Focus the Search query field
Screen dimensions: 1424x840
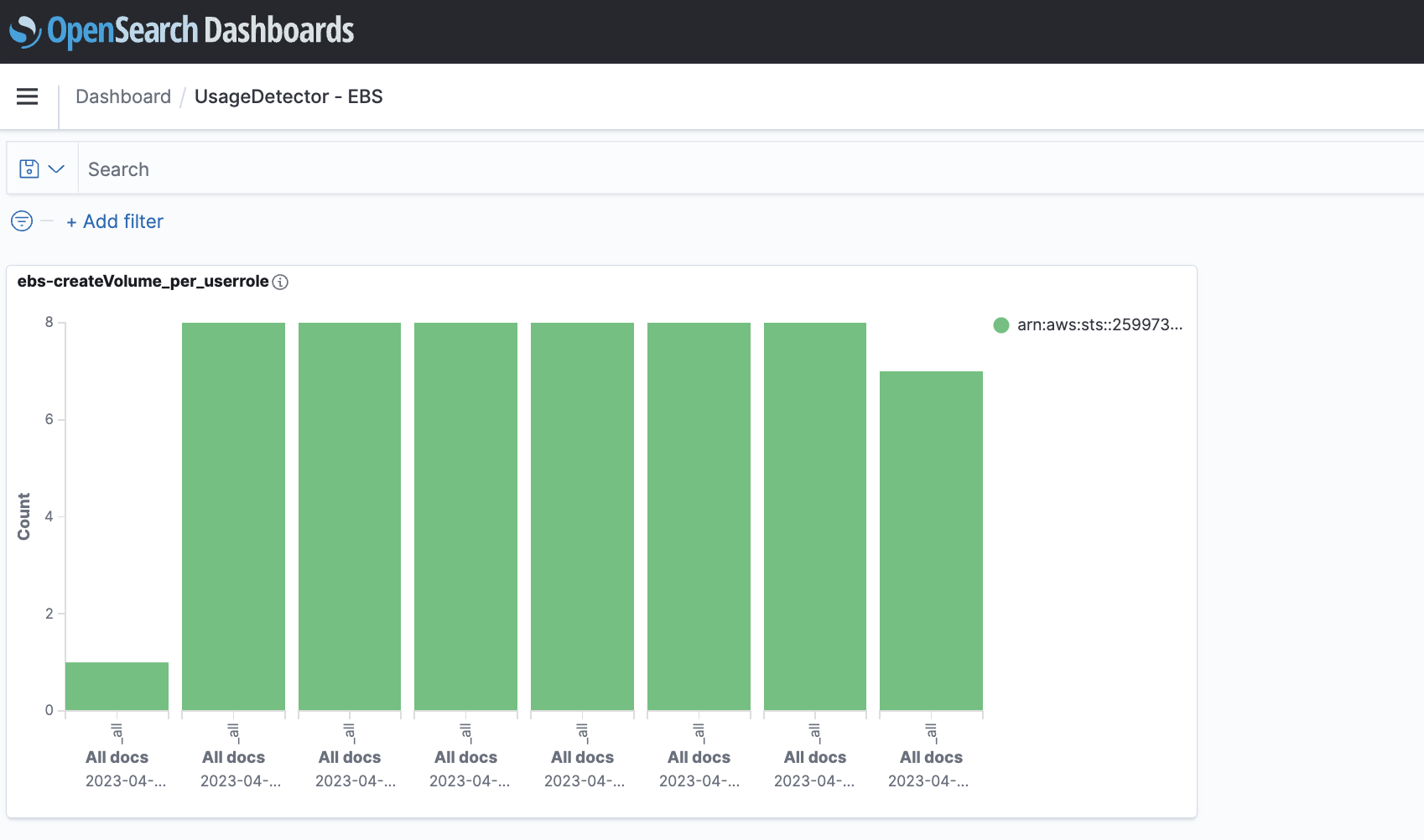[x=751, y=169]
